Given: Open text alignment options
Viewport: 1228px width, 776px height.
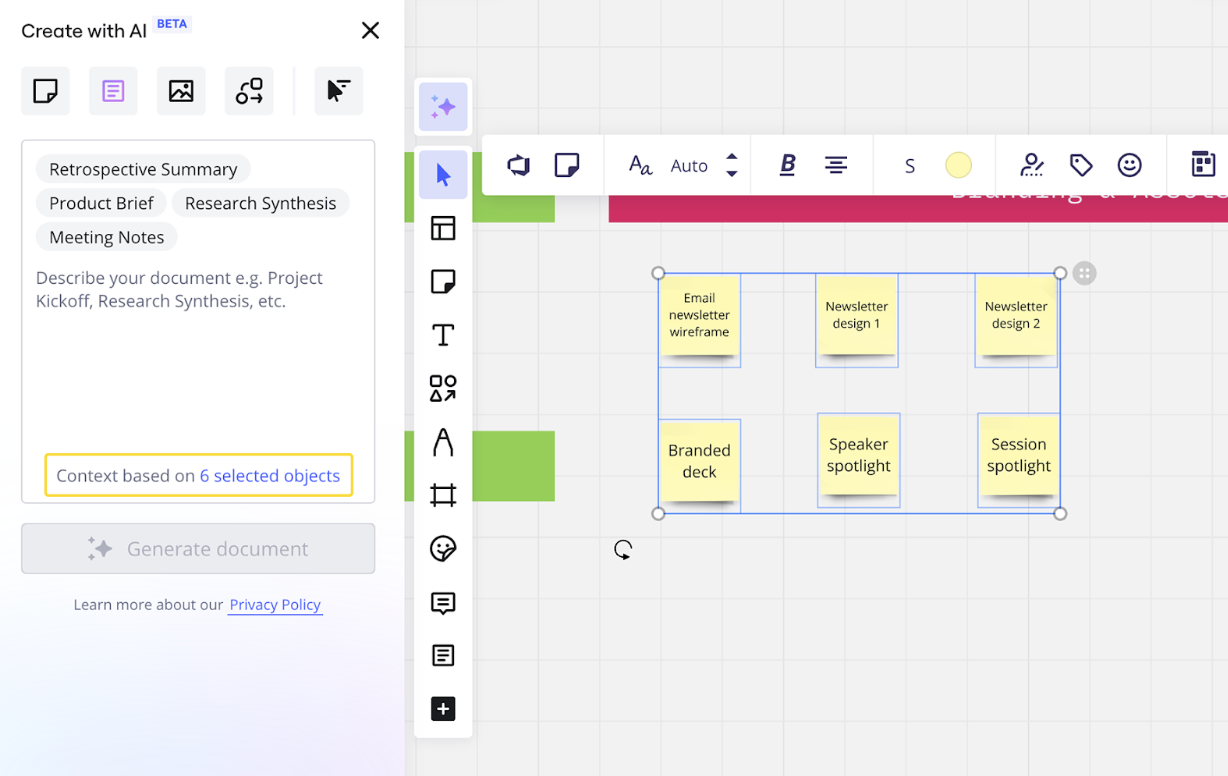Looking at the screenshot, I should (837, 165).
